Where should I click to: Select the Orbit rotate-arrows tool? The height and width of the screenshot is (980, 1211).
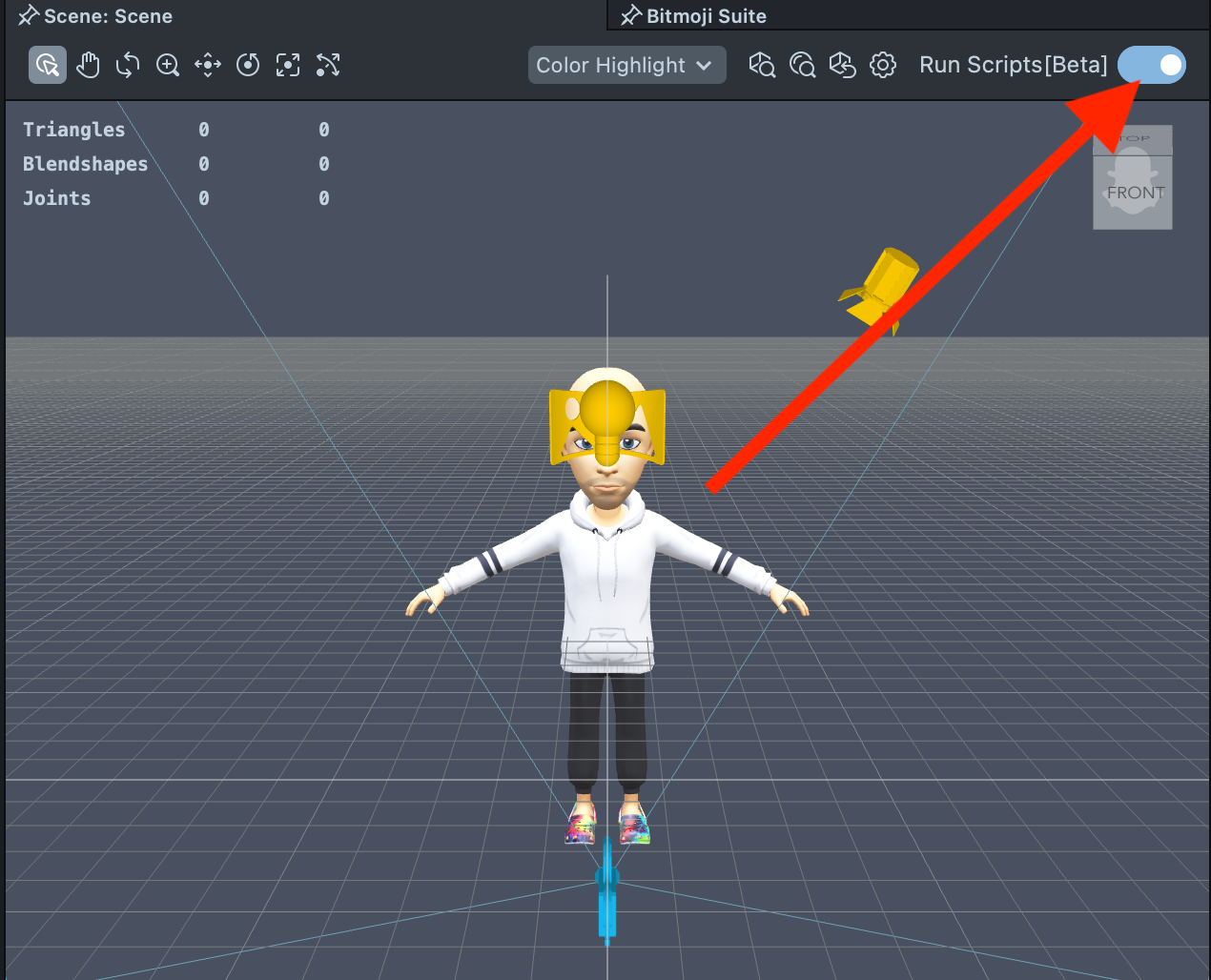coord(128,65)
